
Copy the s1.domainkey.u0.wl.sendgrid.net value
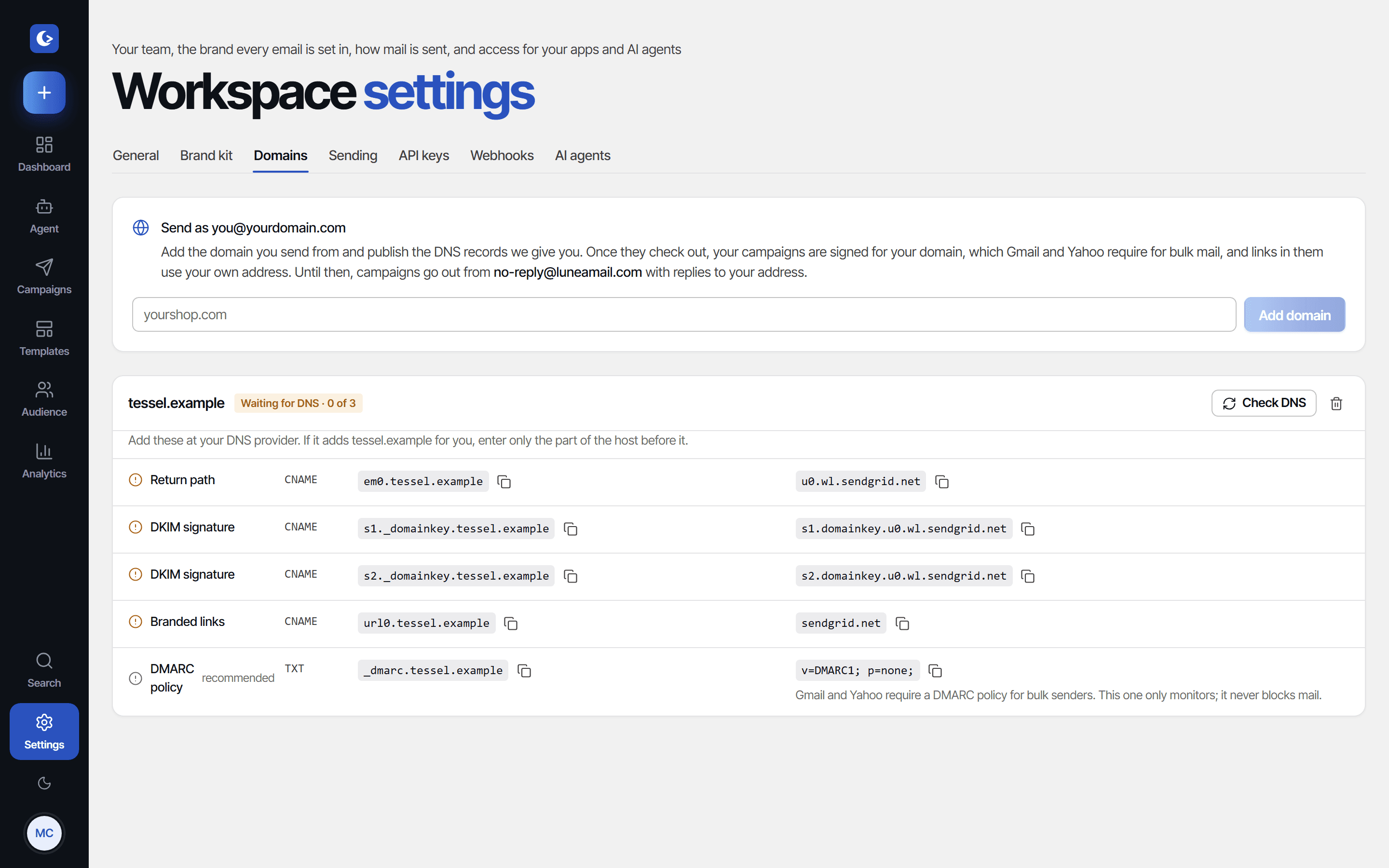point(1028,529)
